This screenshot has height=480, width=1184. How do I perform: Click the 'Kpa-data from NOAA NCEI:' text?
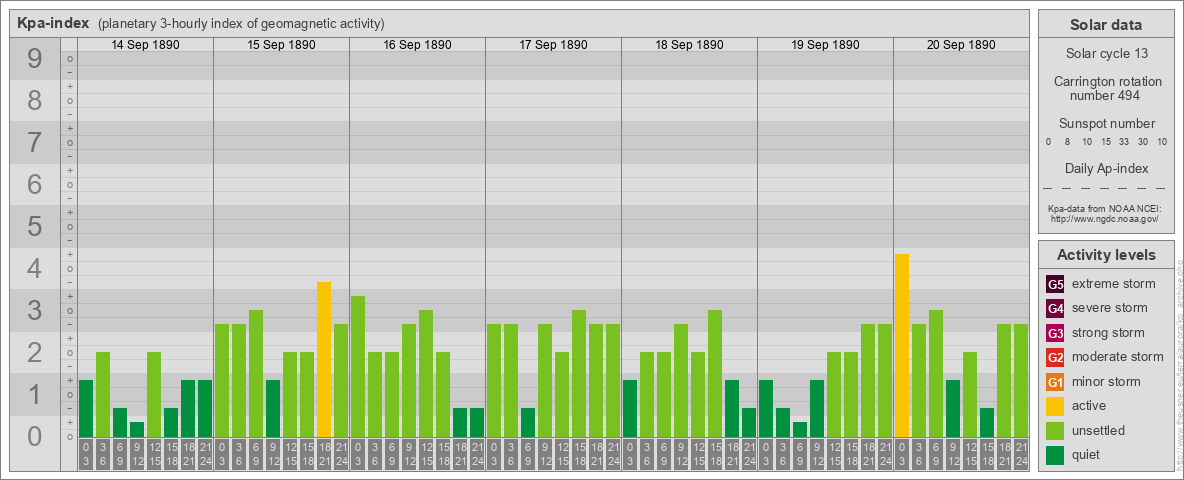tap(1105, 208)
